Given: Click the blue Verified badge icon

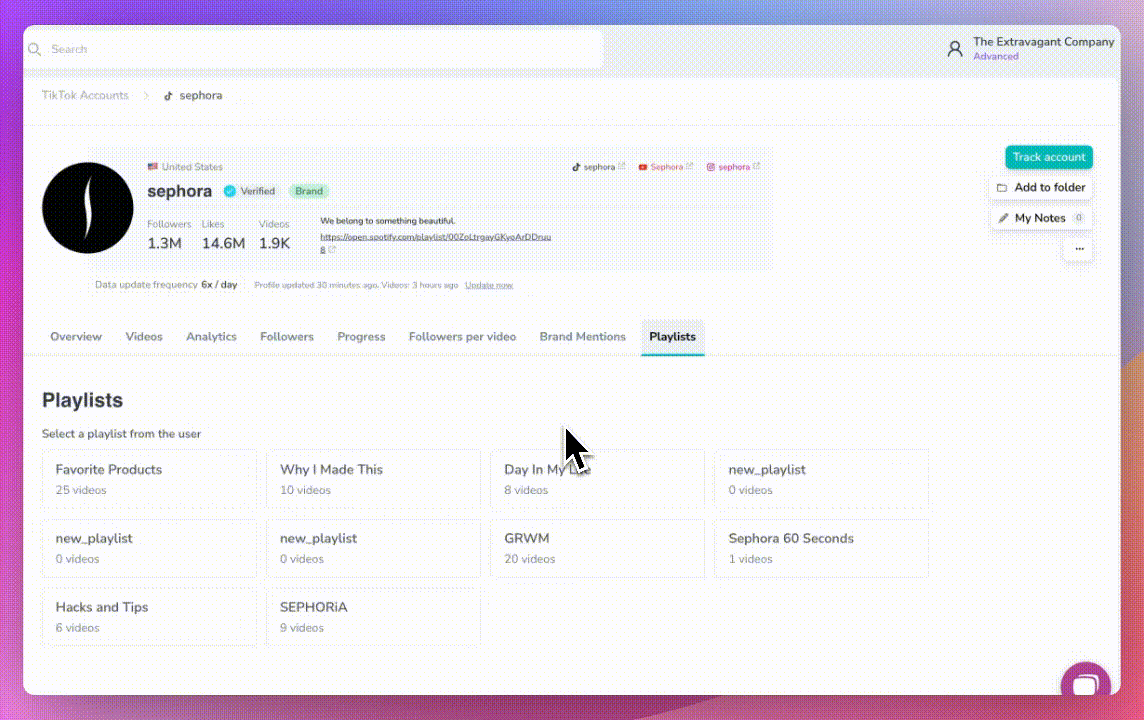Looking at the screenshot, I should click(230, 191).
